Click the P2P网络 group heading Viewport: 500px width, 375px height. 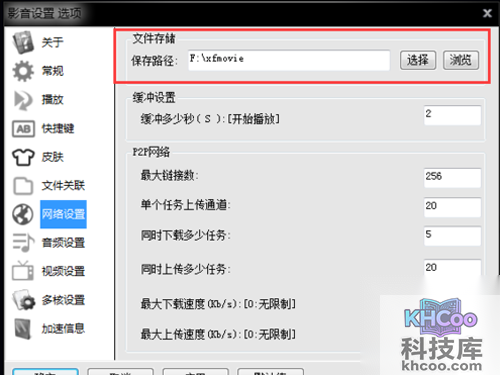point(151,152)
